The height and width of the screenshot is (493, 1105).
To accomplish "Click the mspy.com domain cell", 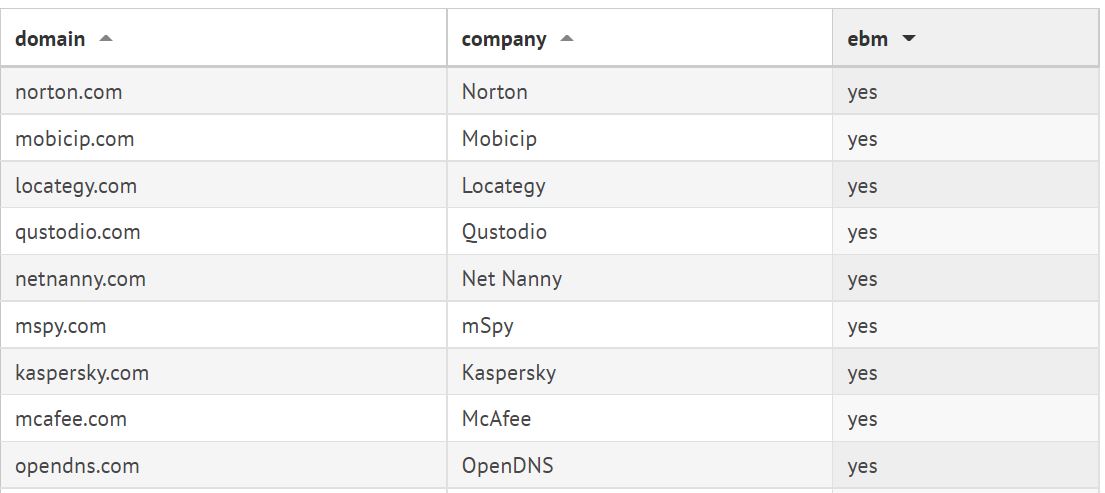I will click(x=61, y=326).
